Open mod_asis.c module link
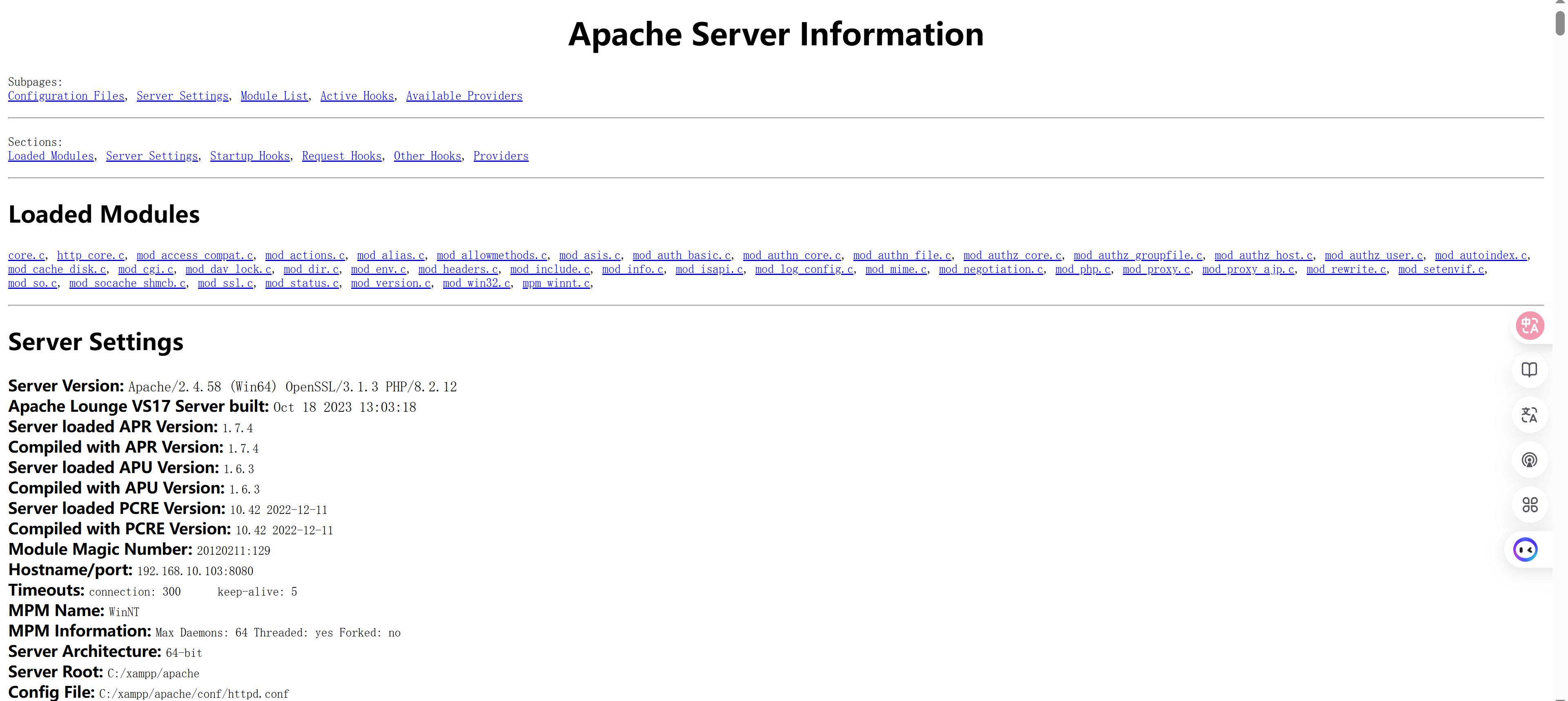The height and width of the screenshot is (701, 1568). [590, 255]
